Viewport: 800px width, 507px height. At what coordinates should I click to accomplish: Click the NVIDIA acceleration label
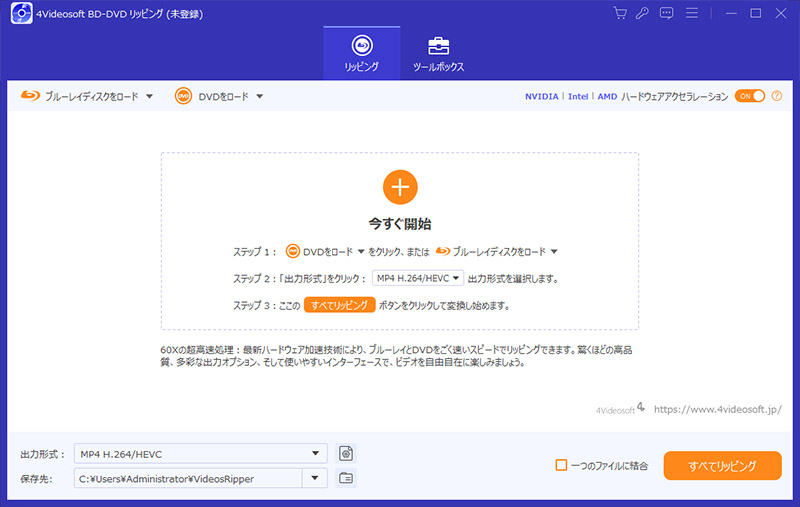click(x=541, y=96)
